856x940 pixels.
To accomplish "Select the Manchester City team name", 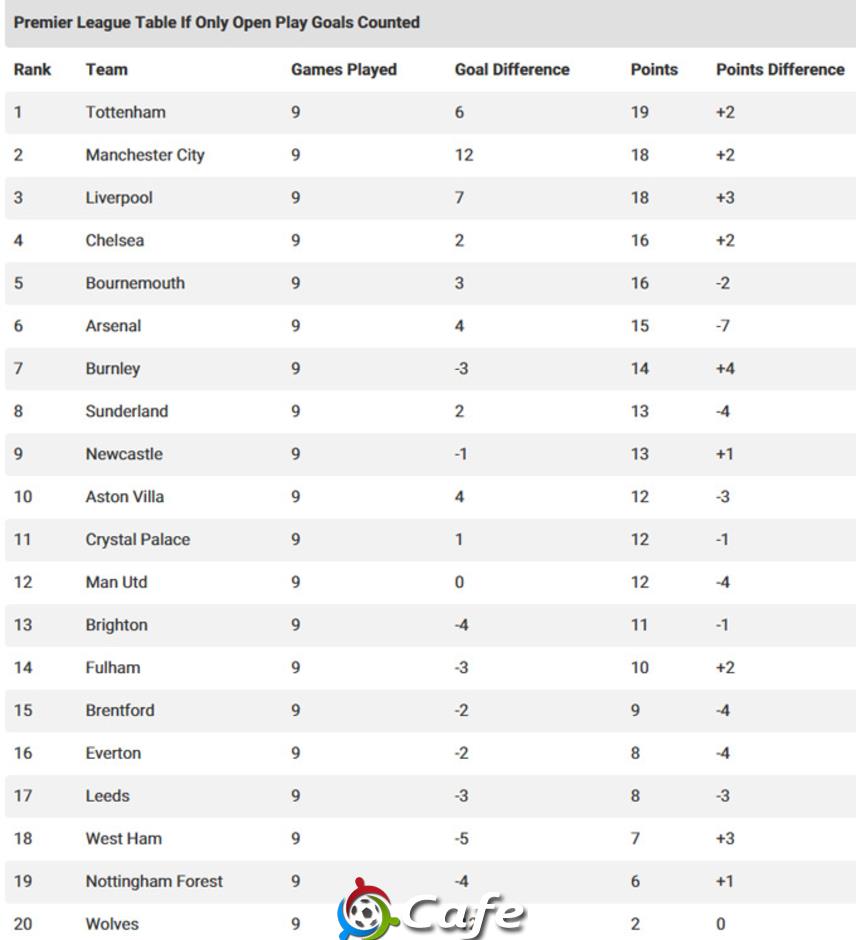I will click(145, 155).
